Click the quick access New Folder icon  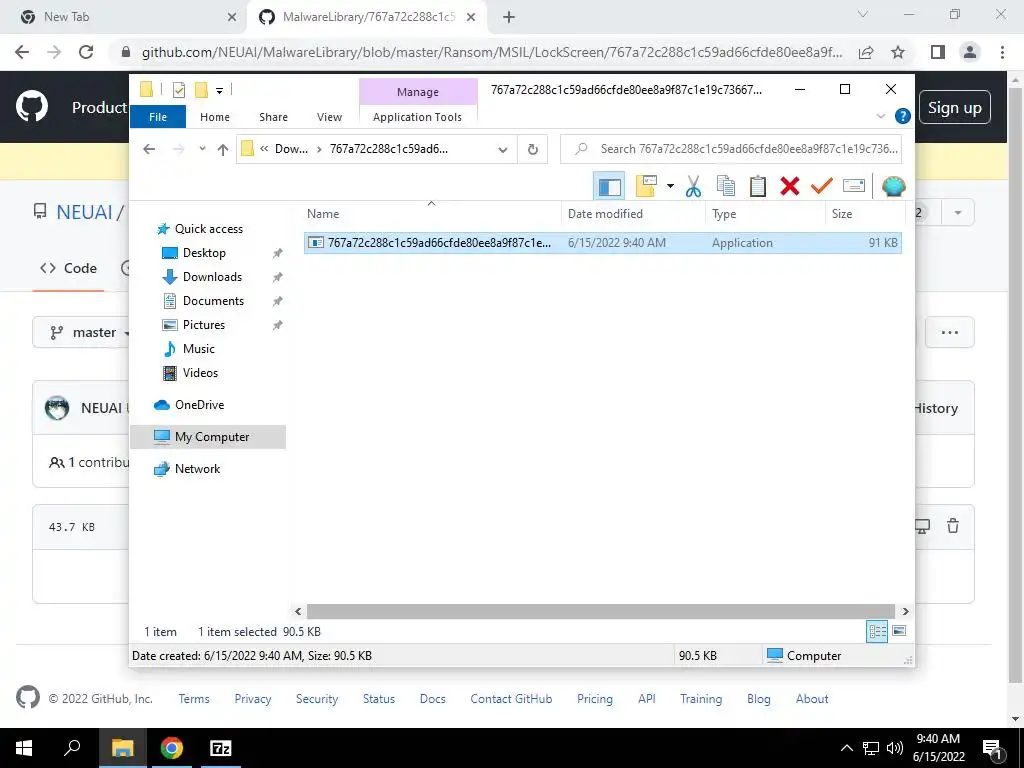pyautogui.click(x=202, y=90)
